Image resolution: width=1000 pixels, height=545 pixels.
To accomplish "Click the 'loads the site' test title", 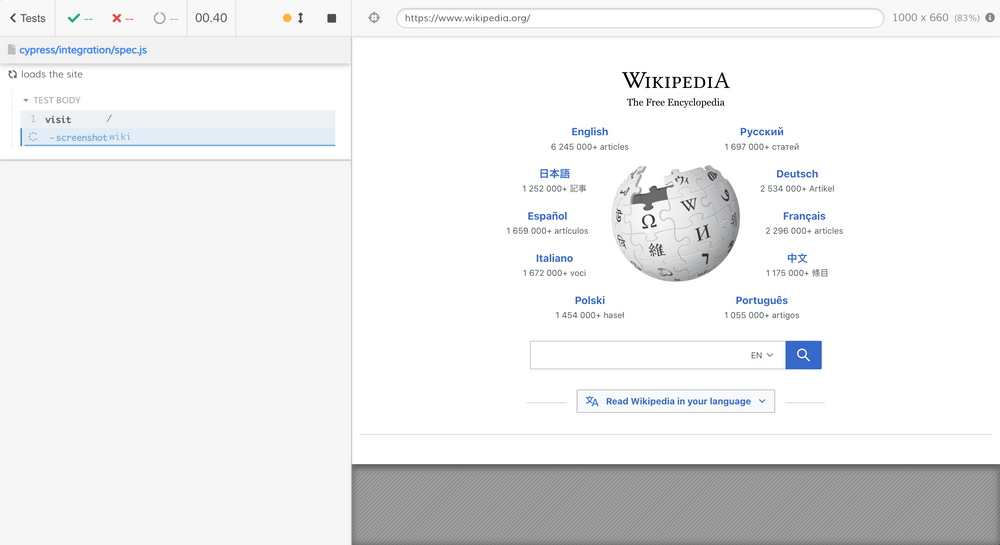I will 52,74.
